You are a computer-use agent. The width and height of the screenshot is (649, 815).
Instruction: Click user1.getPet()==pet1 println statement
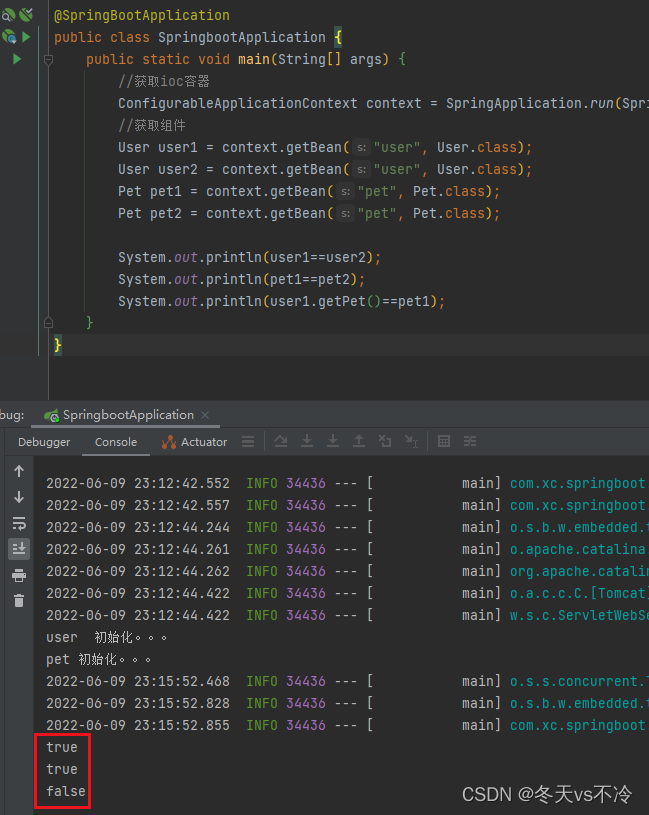pos(282,301)
